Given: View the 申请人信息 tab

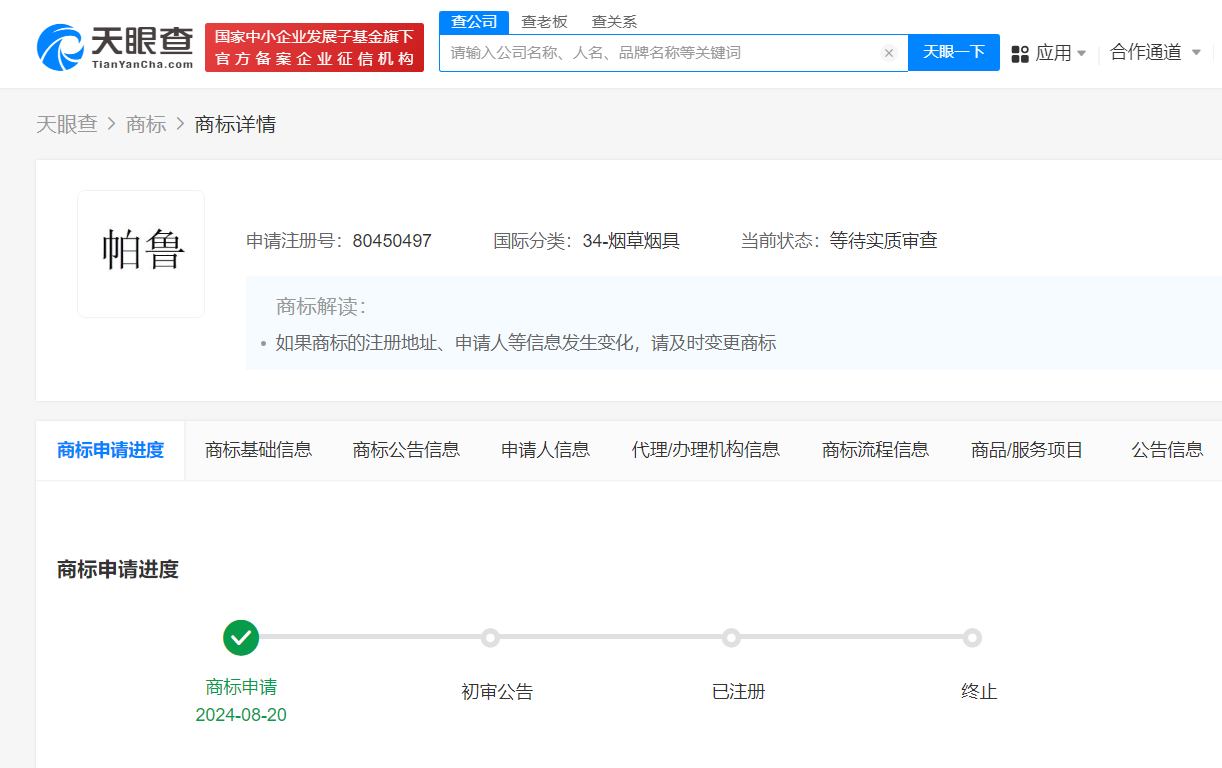Looking at the screenshot, I should 544,449.
